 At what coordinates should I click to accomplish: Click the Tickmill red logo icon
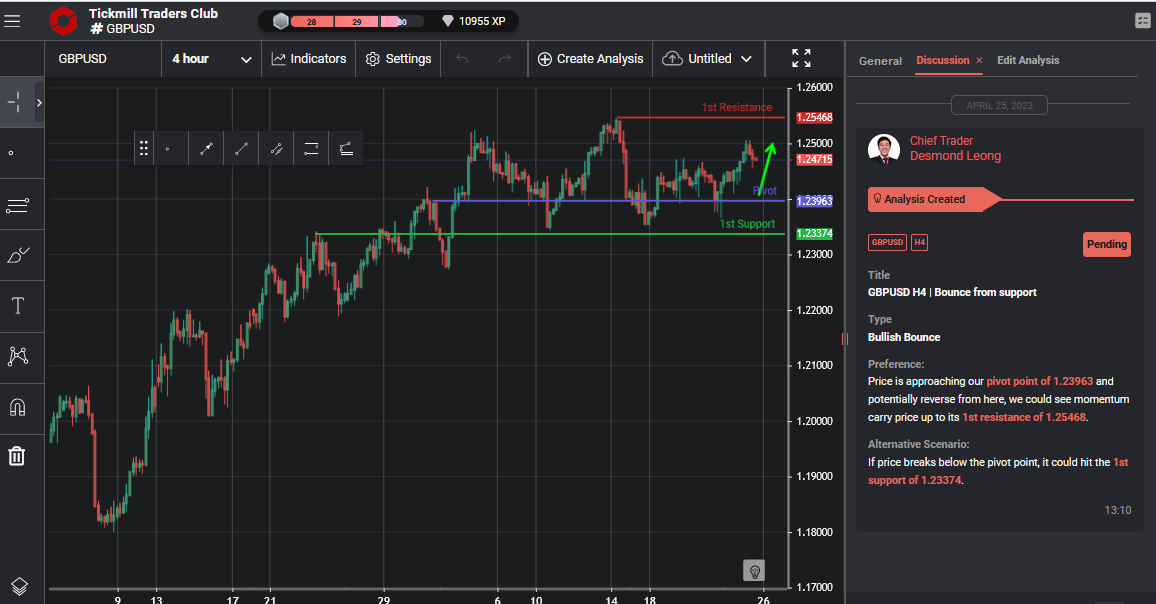63,21
